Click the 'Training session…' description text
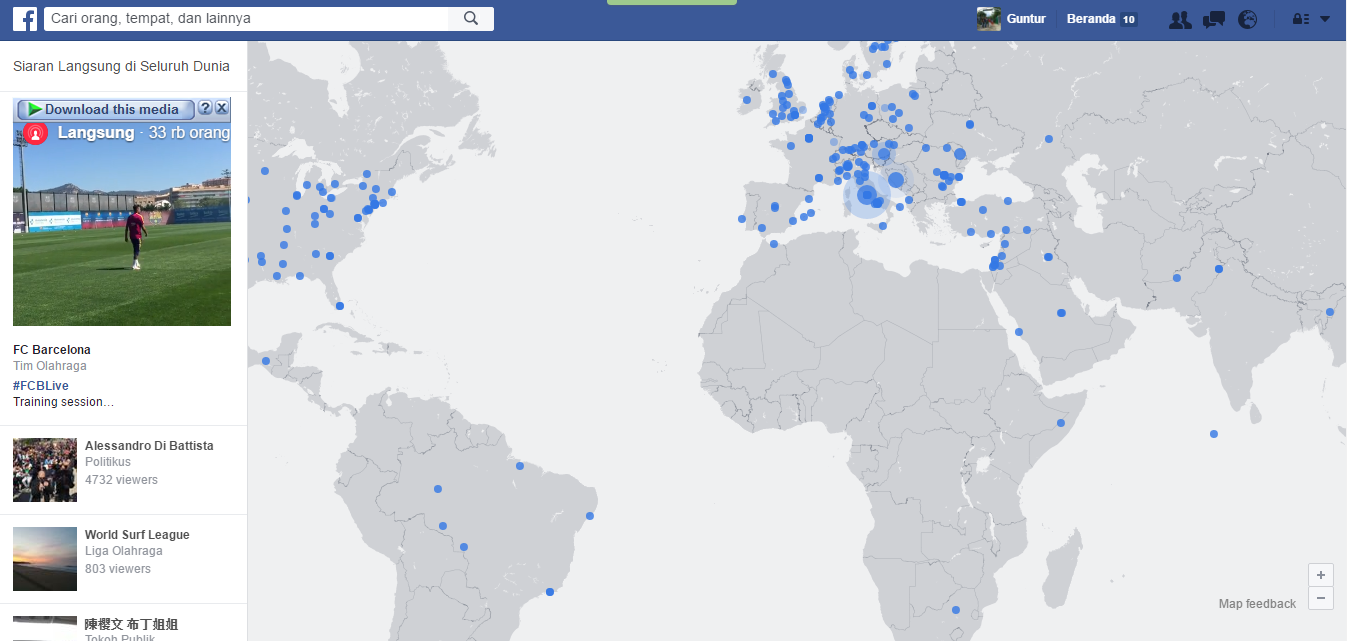The image size is (1347, 641). click(64, 402)
